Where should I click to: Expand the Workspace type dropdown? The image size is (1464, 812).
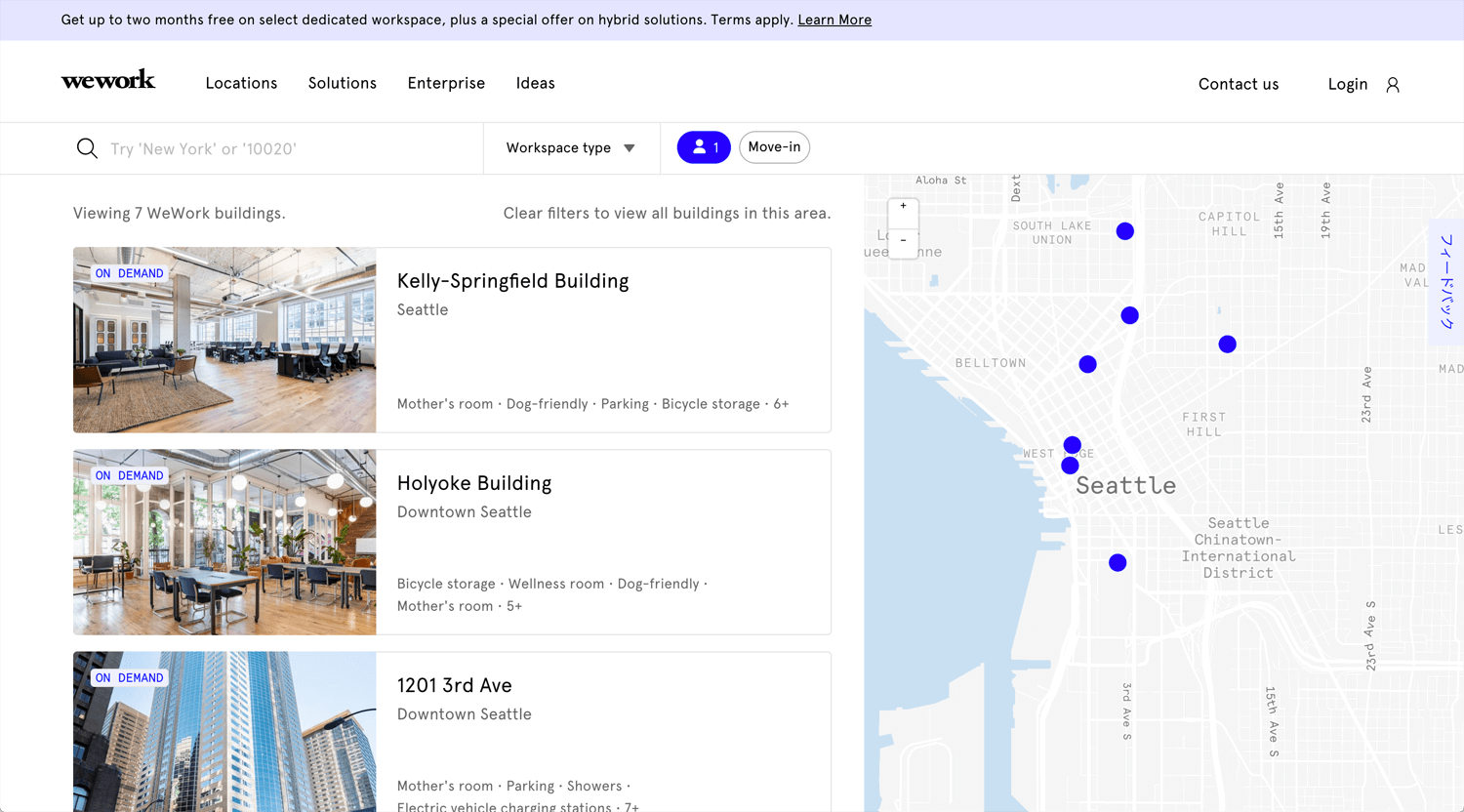[x=571, y=148]
